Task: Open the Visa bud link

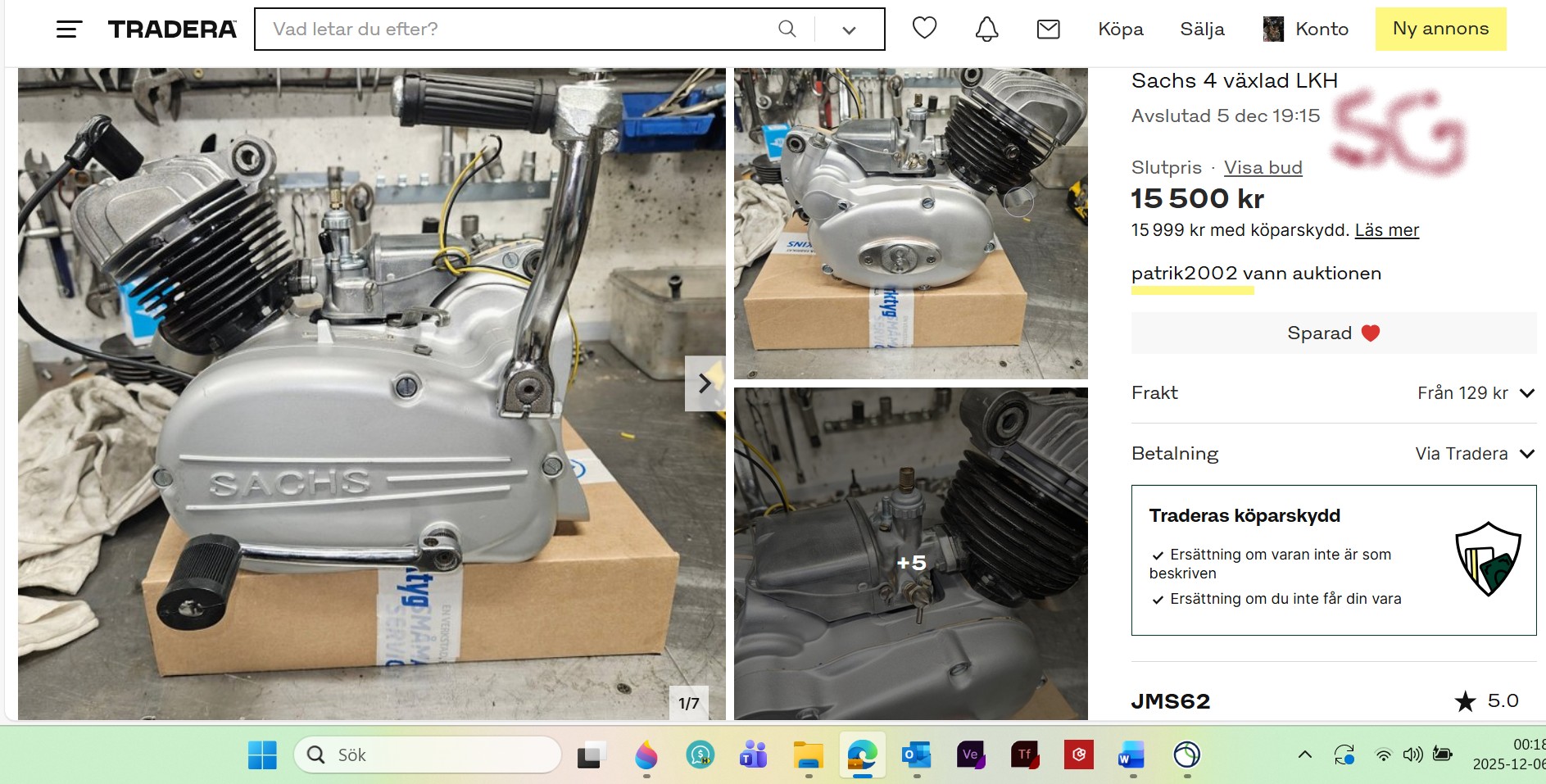Action: click(1263, 168)
